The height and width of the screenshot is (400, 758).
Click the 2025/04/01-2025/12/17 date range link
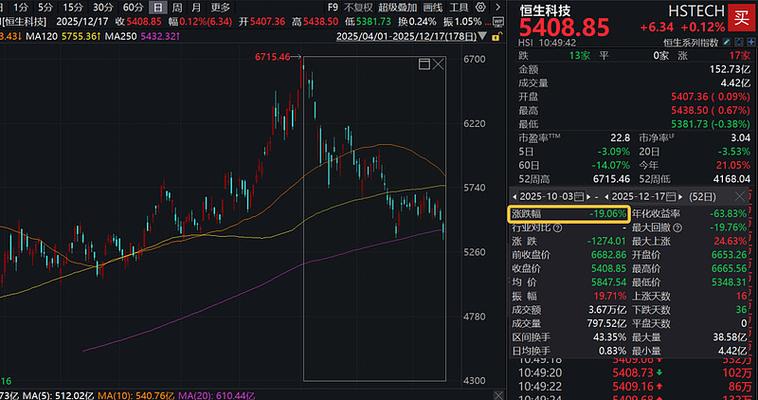click(x=406, y=36)
